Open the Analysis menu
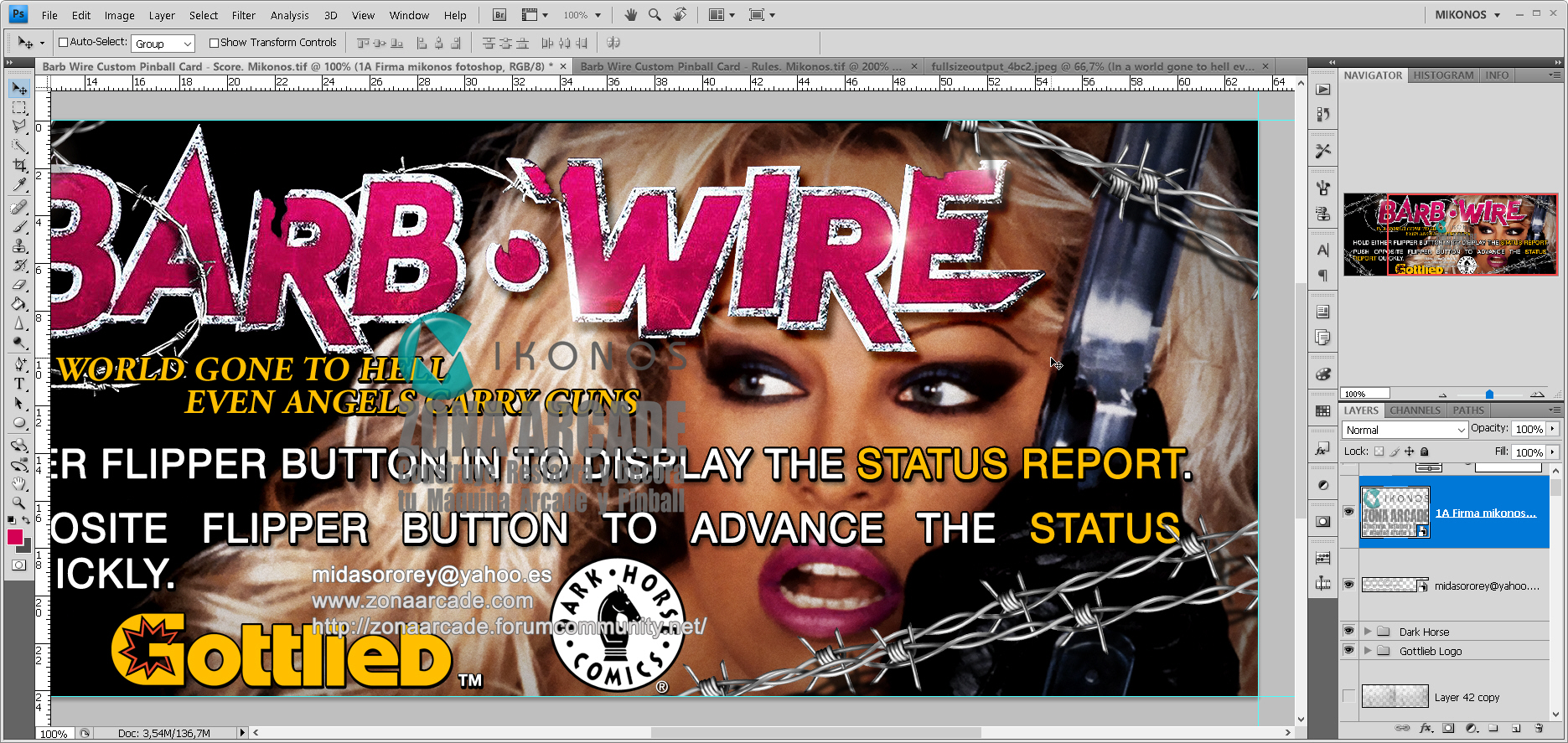Viewport: 1568px width, 743px height. tap(289, 15)
